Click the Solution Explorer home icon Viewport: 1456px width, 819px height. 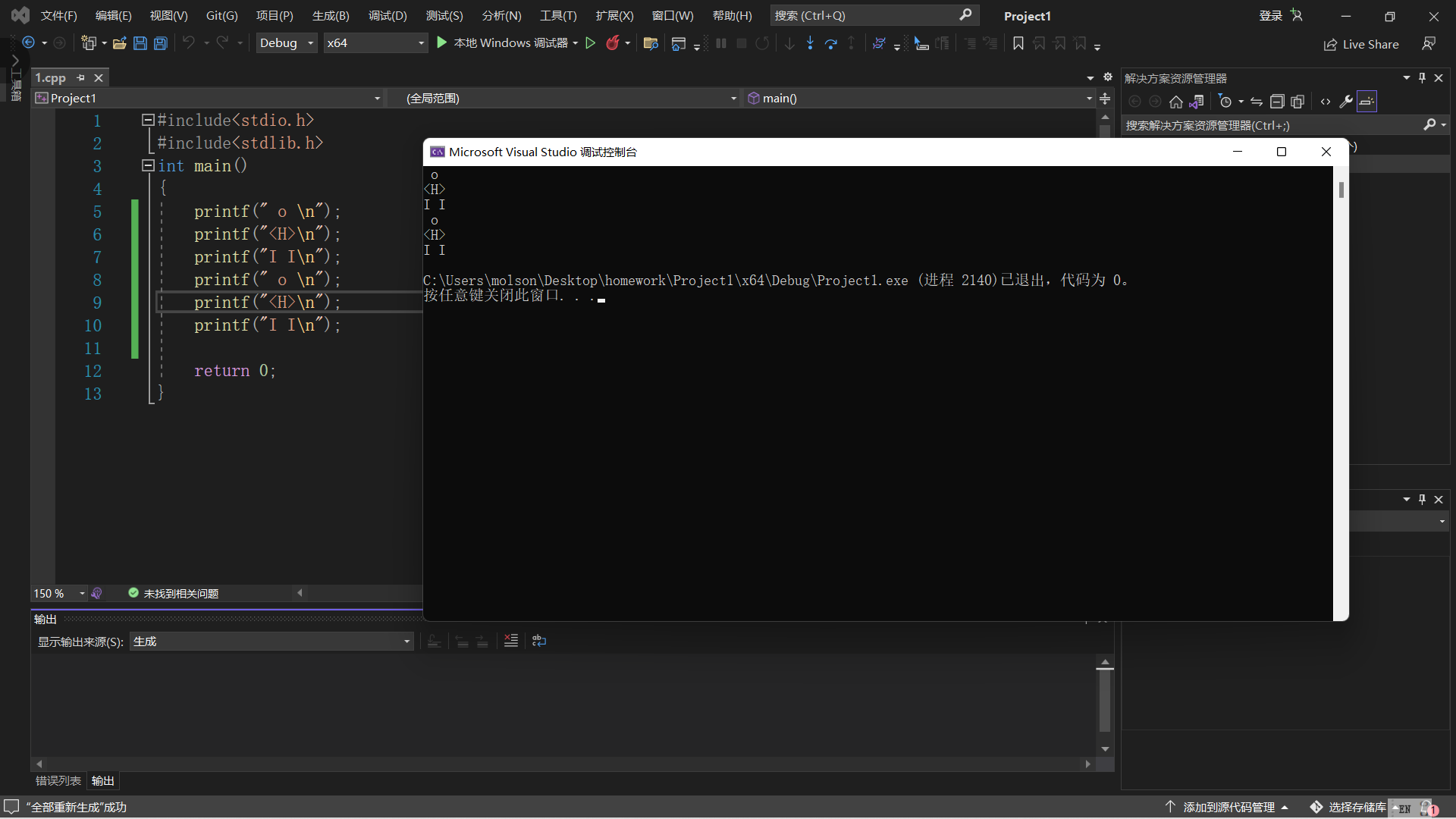tap(1175, 102)
